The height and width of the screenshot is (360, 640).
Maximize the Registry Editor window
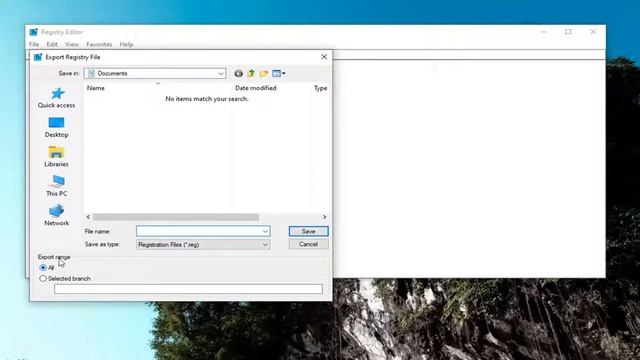tap(568, 32)
